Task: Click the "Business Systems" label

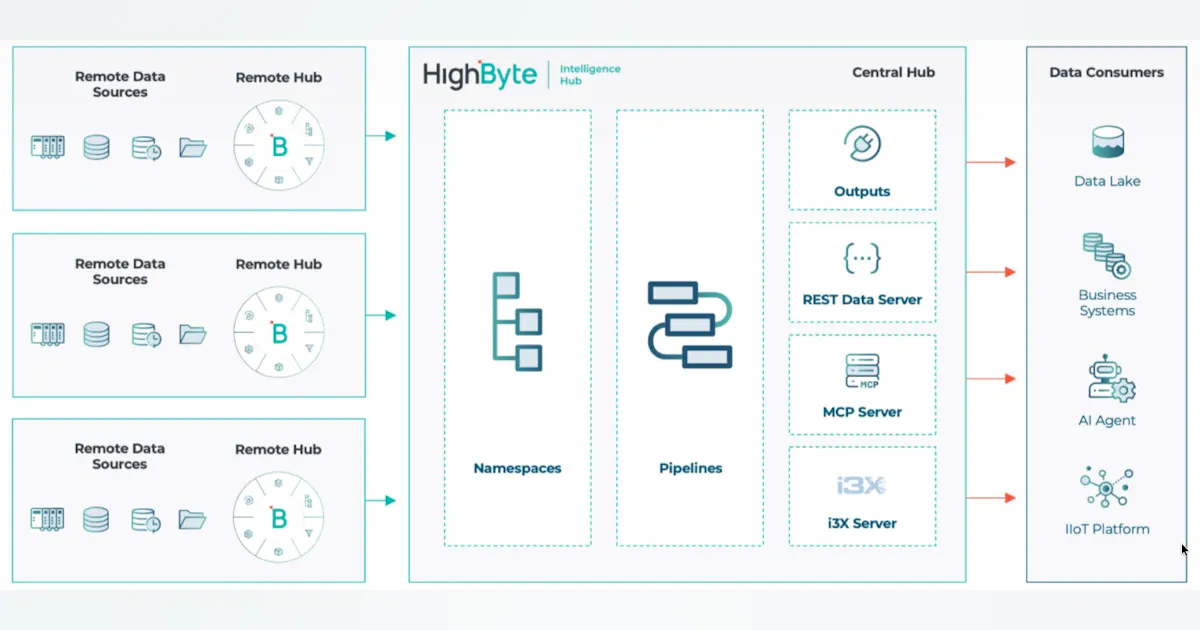Action: tap(1107, 303)
